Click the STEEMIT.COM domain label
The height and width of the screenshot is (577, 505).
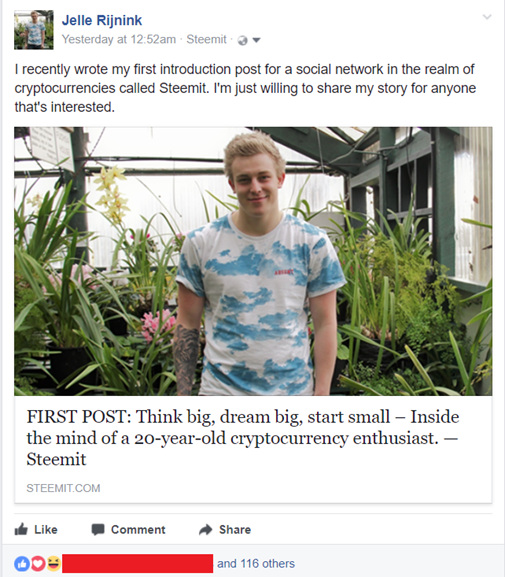click(x=63, y=488)
